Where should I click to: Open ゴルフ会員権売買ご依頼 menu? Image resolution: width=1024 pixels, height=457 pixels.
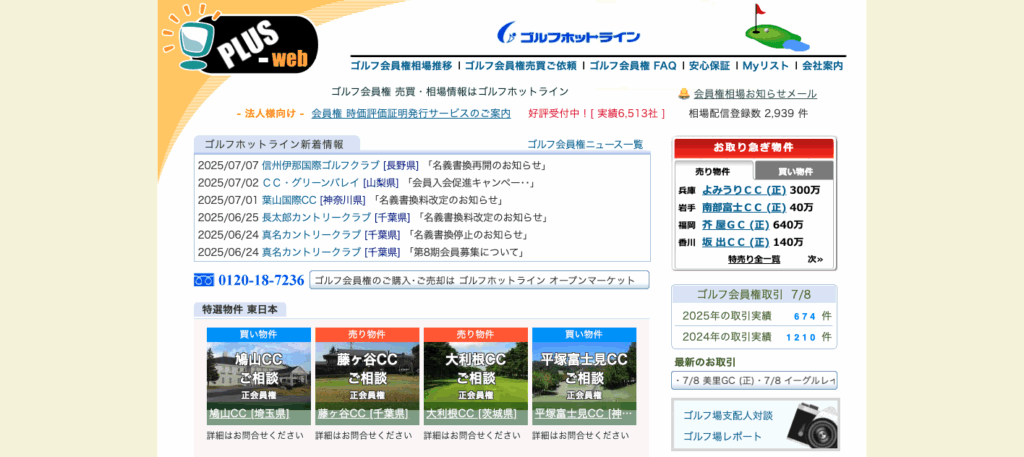520,66
